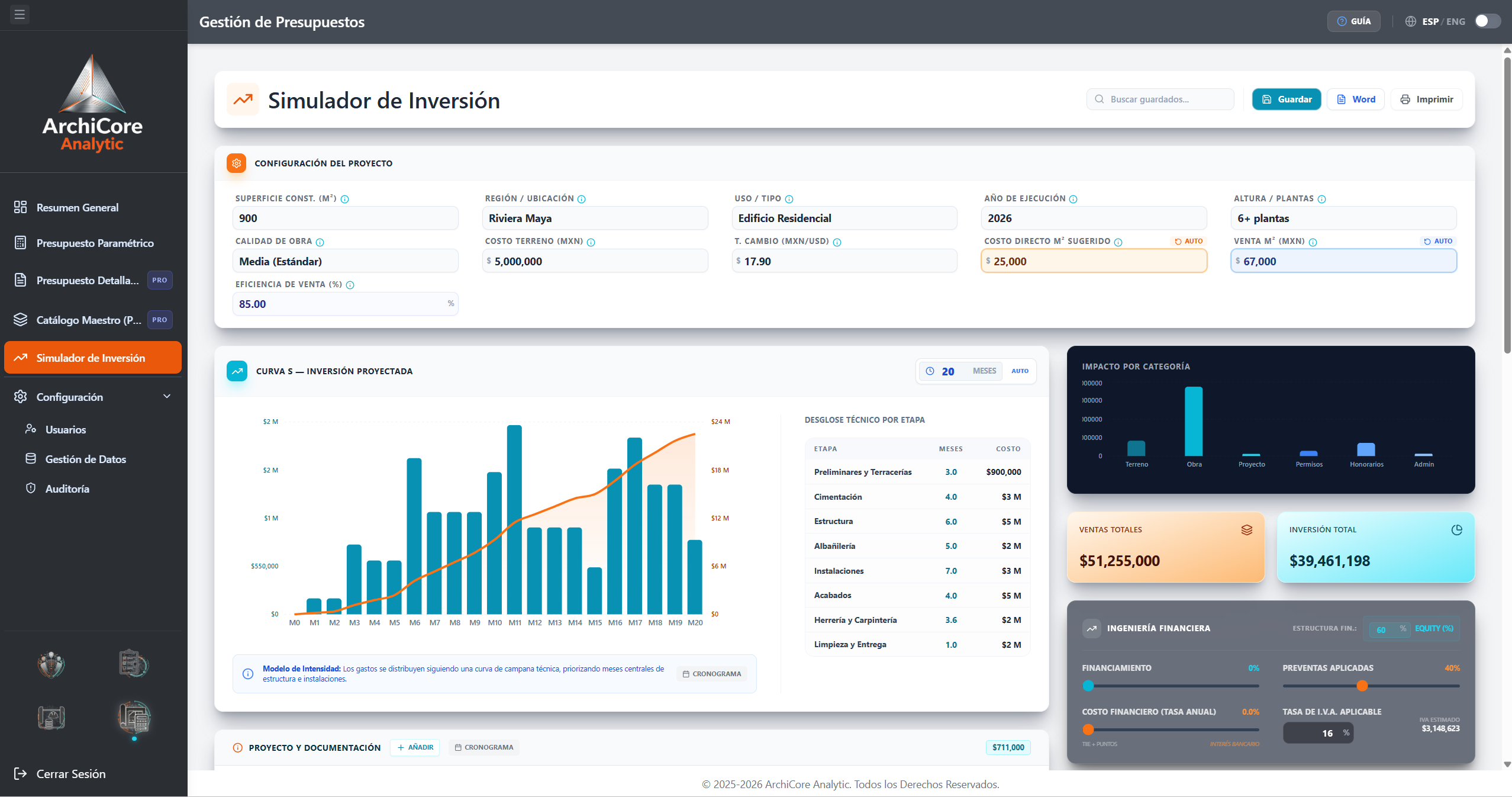This screenshot has width=1512, height=797.
Task: Open the Región / Ubicación dropdown
Action: click(x=595, y=218)
